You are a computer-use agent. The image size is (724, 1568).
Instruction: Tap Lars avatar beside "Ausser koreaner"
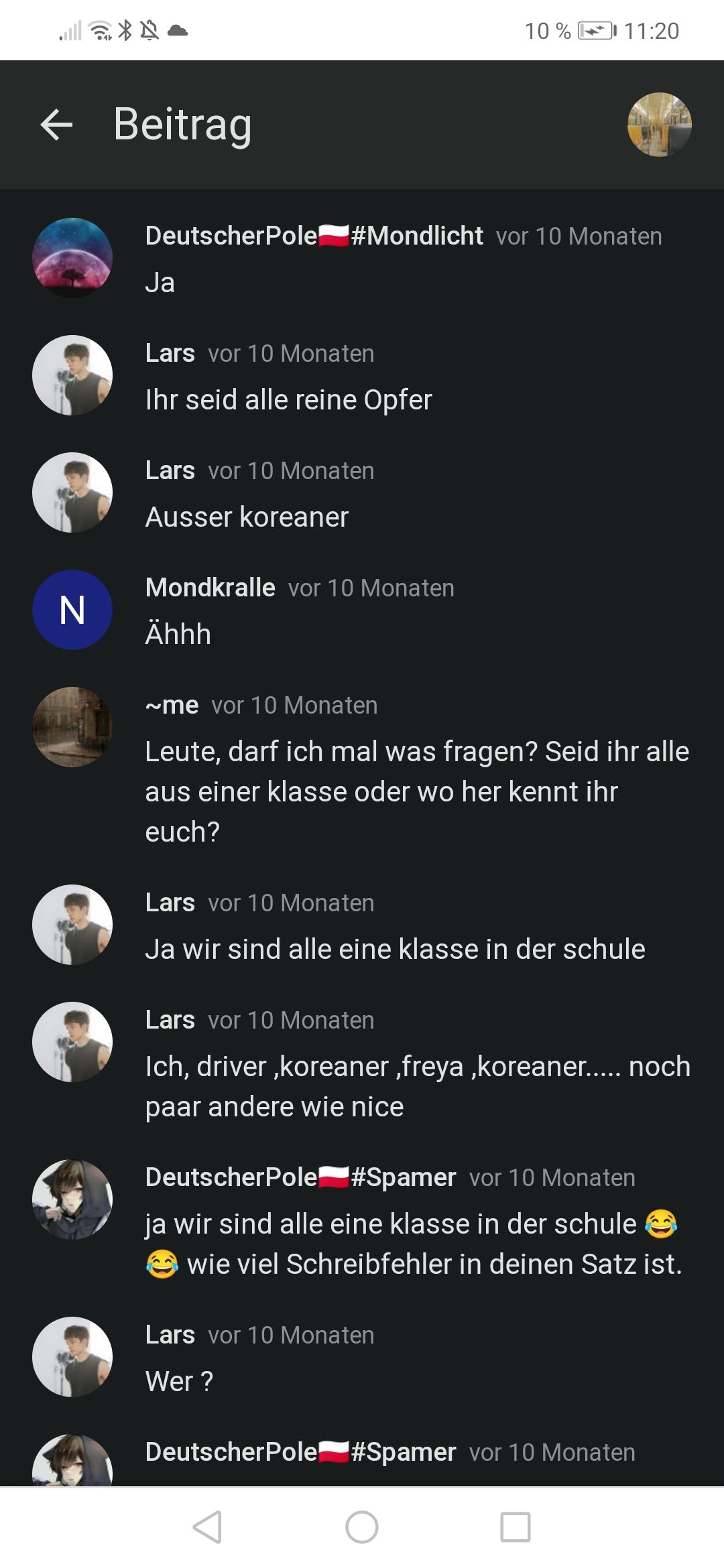pos(72,493)
